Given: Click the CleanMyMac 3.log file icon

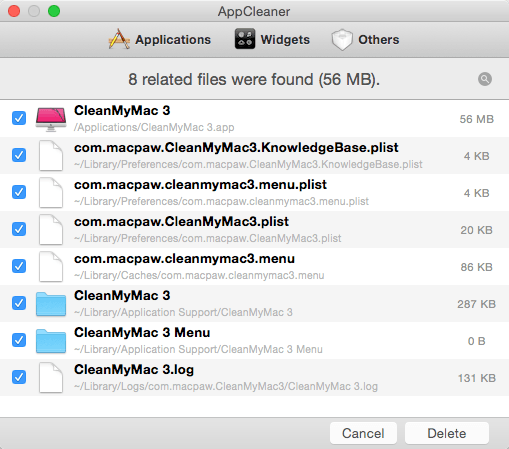Looking at the screenshot, I should 51,378.
